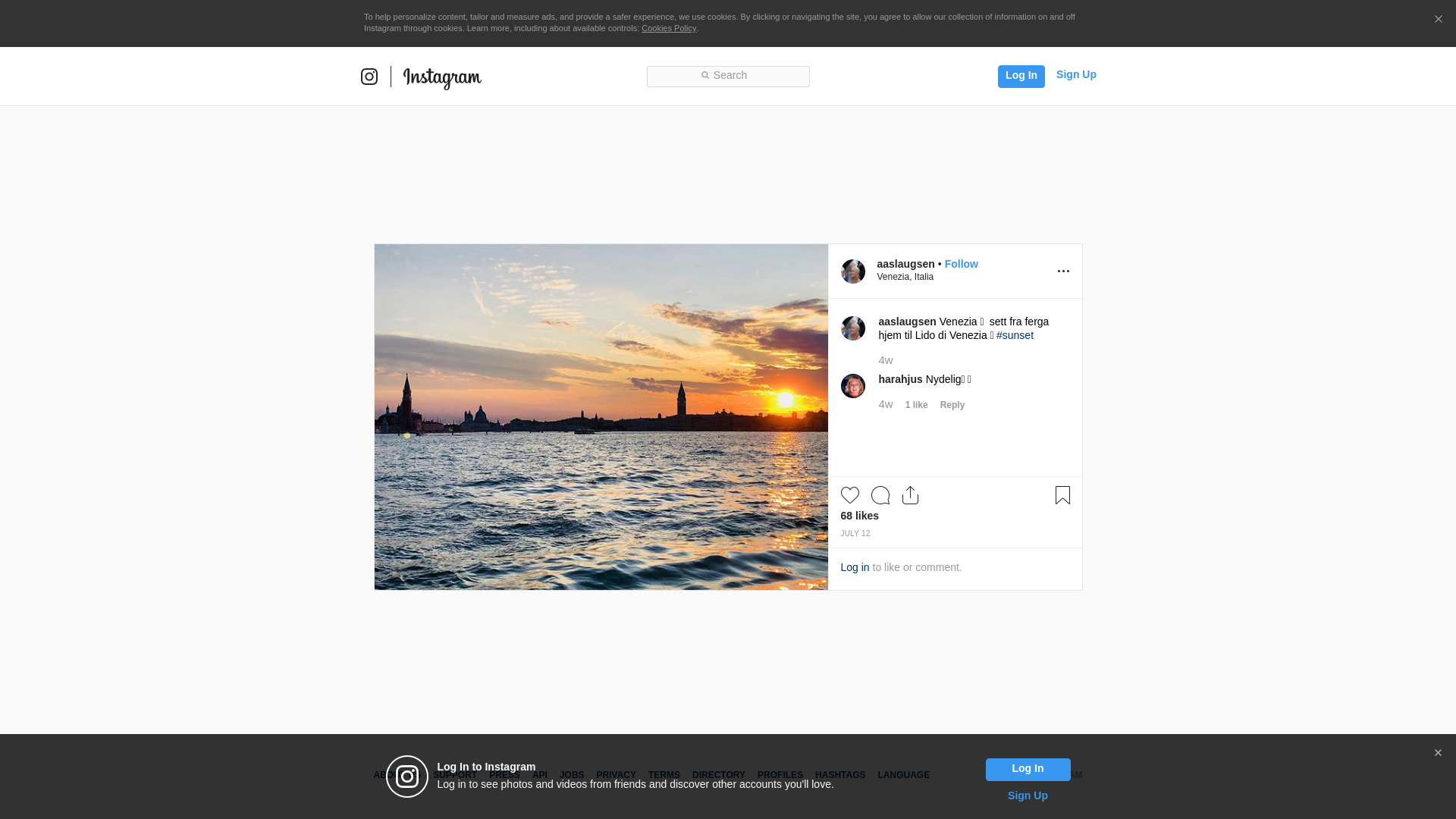The width and height of the screenshot is (1456, 819).
Task: Click the comment speech bubble icon
Action: [x=880, y=495]
